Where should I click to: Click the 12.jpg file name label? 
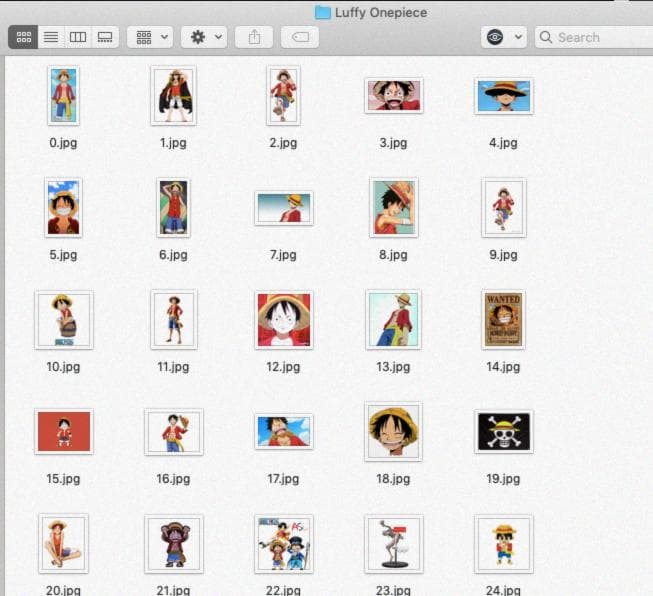tap(283, 367)
